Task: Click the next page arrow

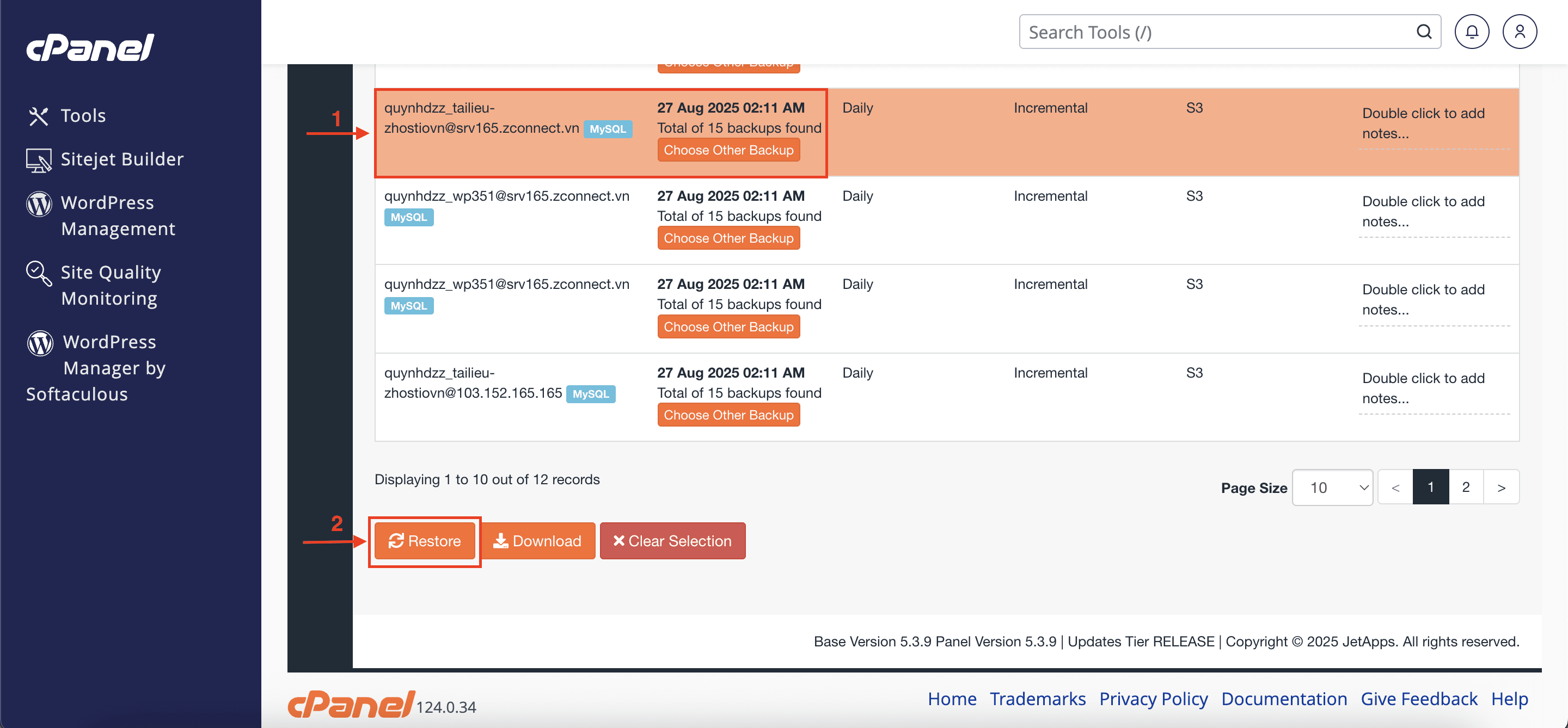Action: (1501, 487)
